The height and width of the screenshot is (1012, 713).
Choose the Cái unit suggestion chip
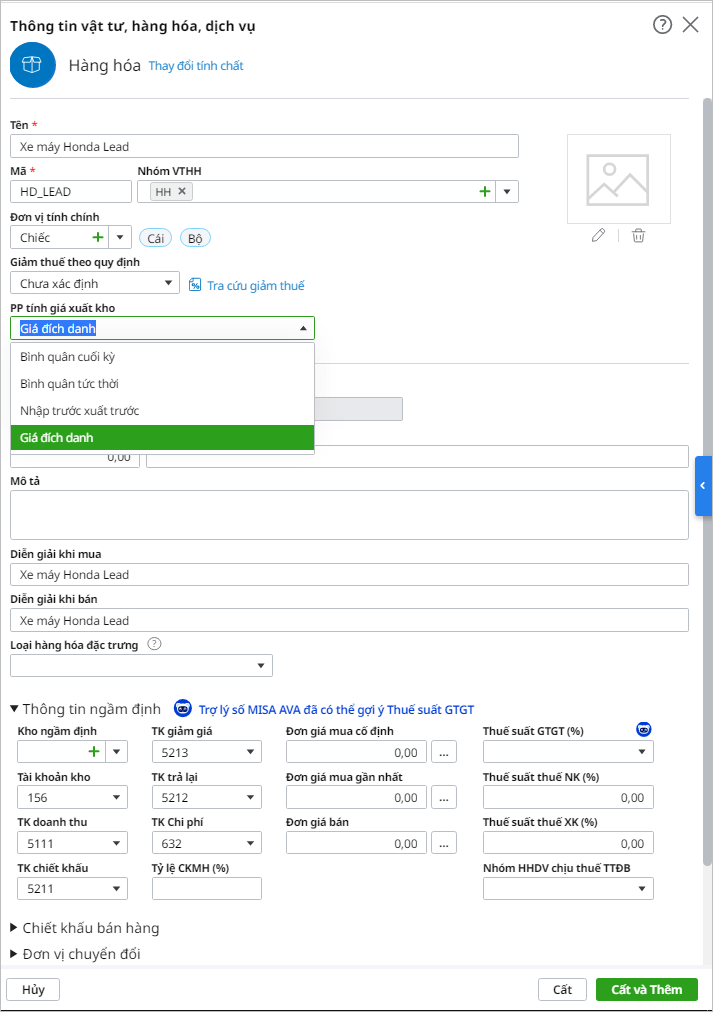156,238
